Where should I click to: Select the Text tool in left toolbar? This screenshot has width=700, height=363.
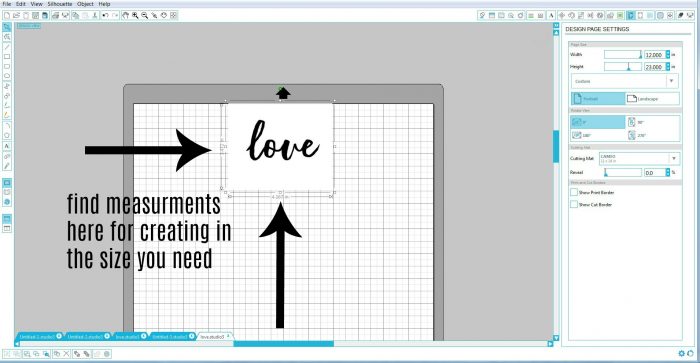(7, 146)
